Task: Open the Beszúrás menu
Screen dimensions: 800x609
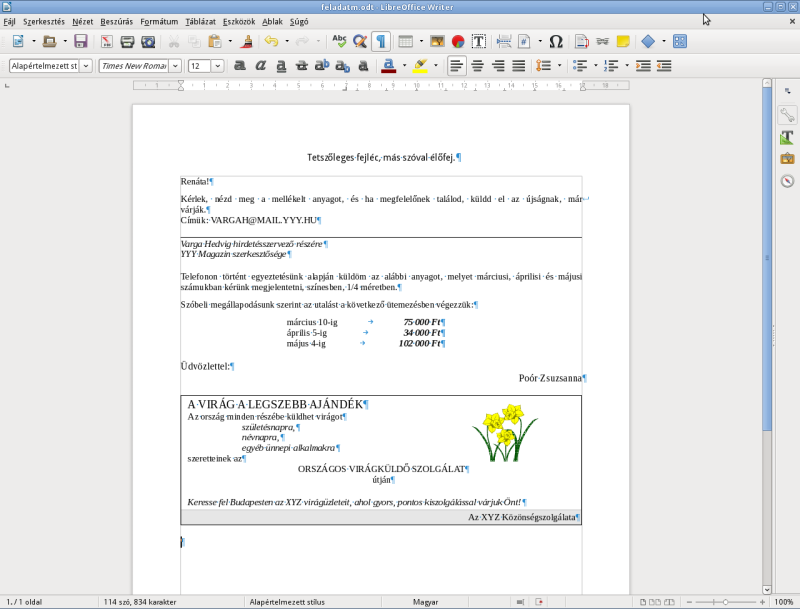Action: click(116, 21)
